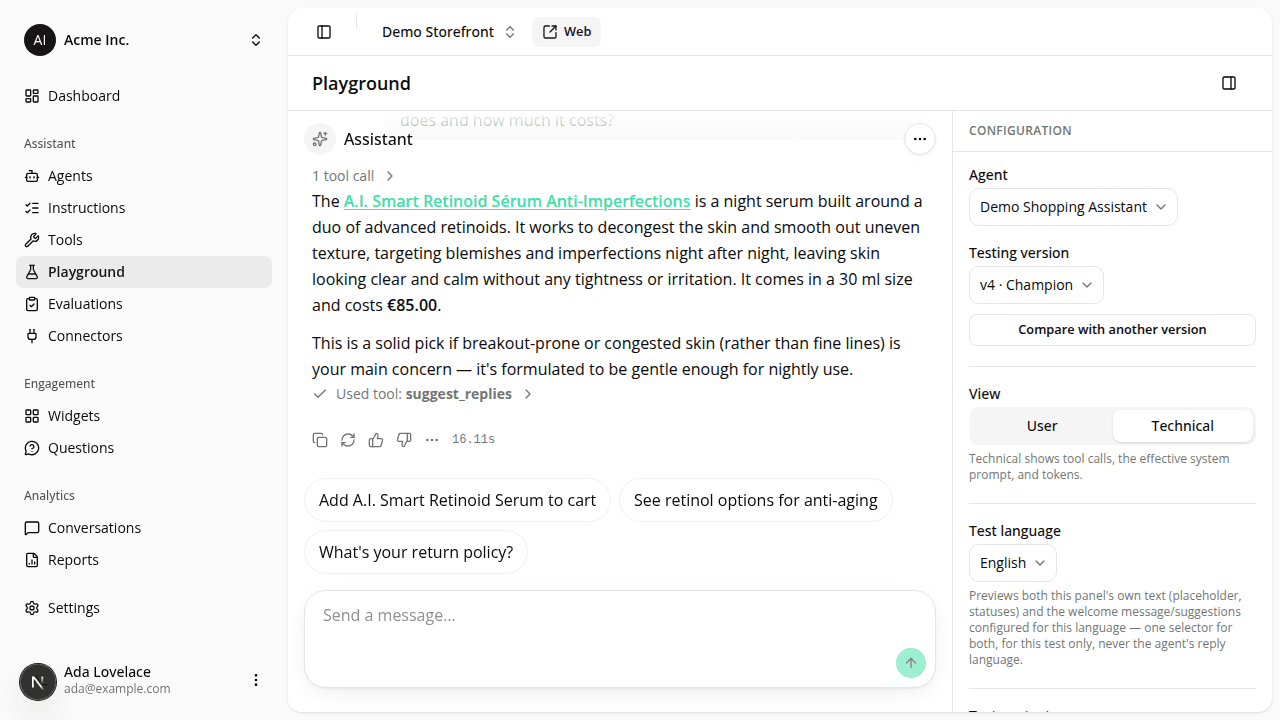
Task: Click the Assistant sparkle avatar icon
Action: tap(320, 139)
